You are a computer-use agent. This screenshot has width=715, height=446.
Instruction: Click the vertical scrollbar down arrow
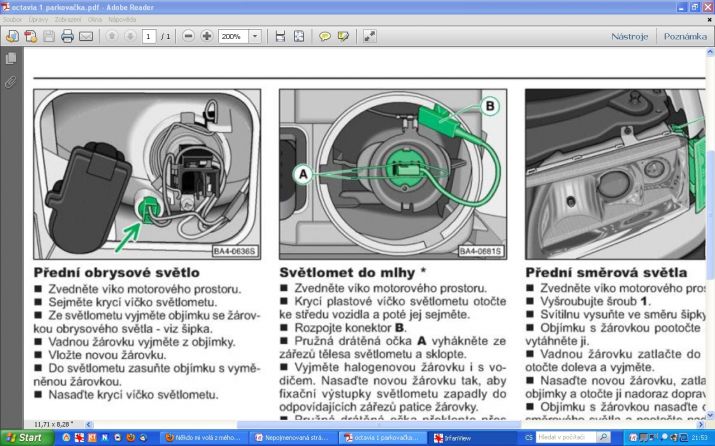pyautogui.click(x=710, y=415)
